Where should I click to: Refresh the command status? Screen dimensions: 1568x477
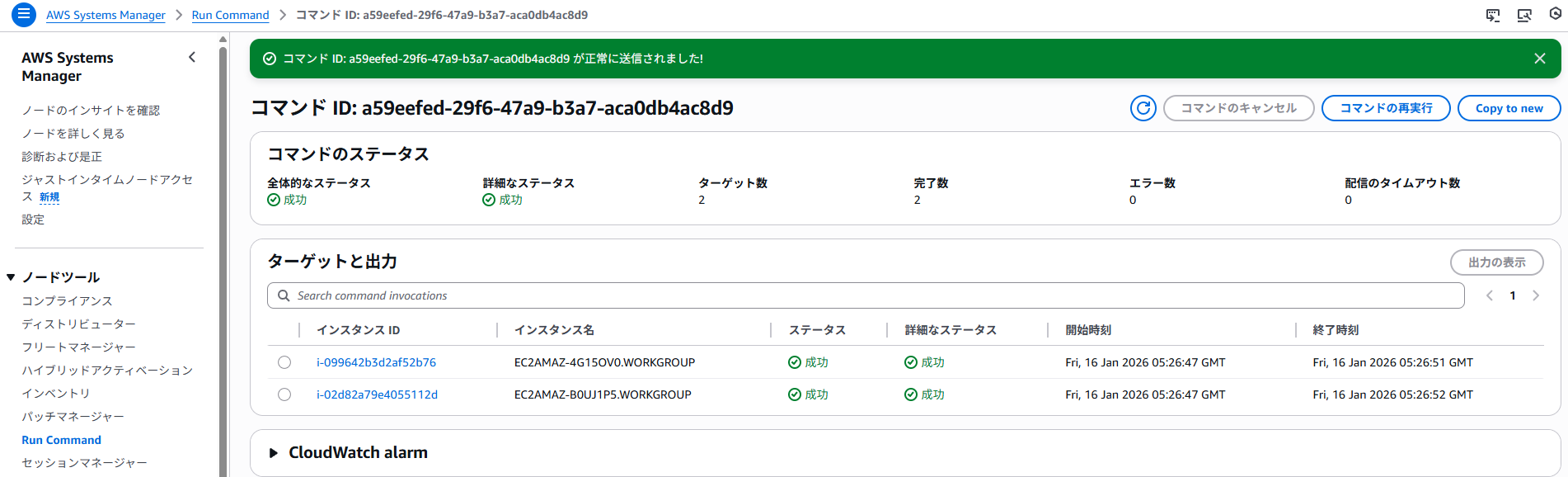point(1143,108)
